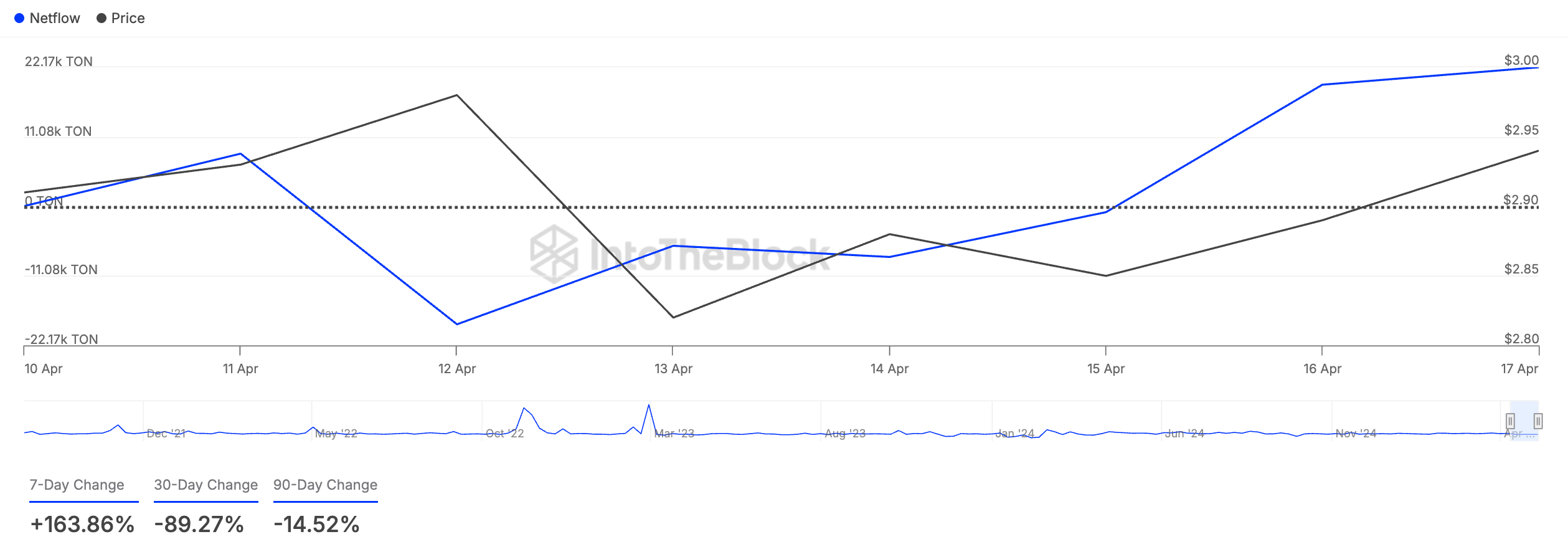Click the right navigator range handle

click(x=1537, y=421)
